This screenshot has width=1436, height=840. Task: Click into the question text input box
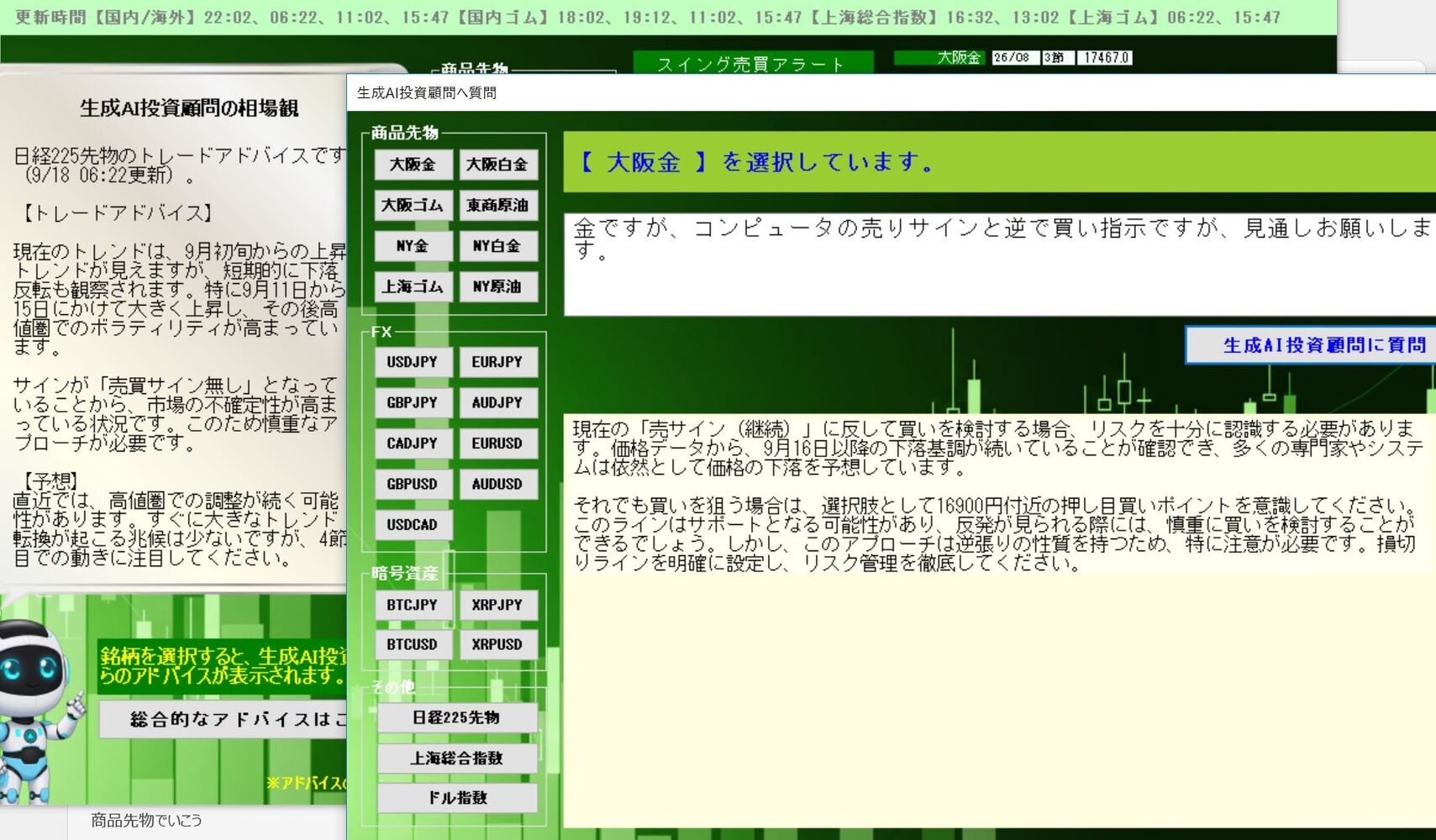[1000, 265]
